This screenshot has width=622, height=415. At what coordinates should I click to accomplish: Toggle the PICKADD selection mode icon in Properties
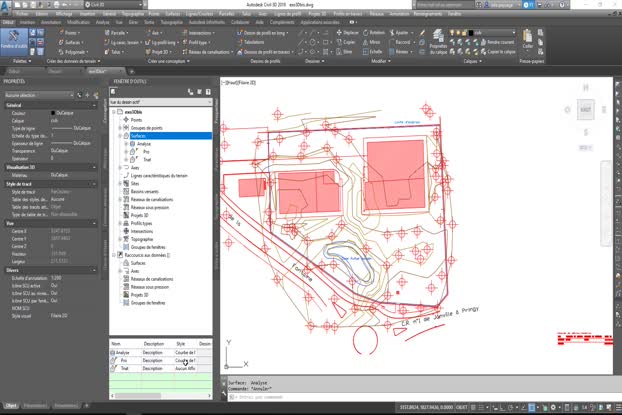79,95
